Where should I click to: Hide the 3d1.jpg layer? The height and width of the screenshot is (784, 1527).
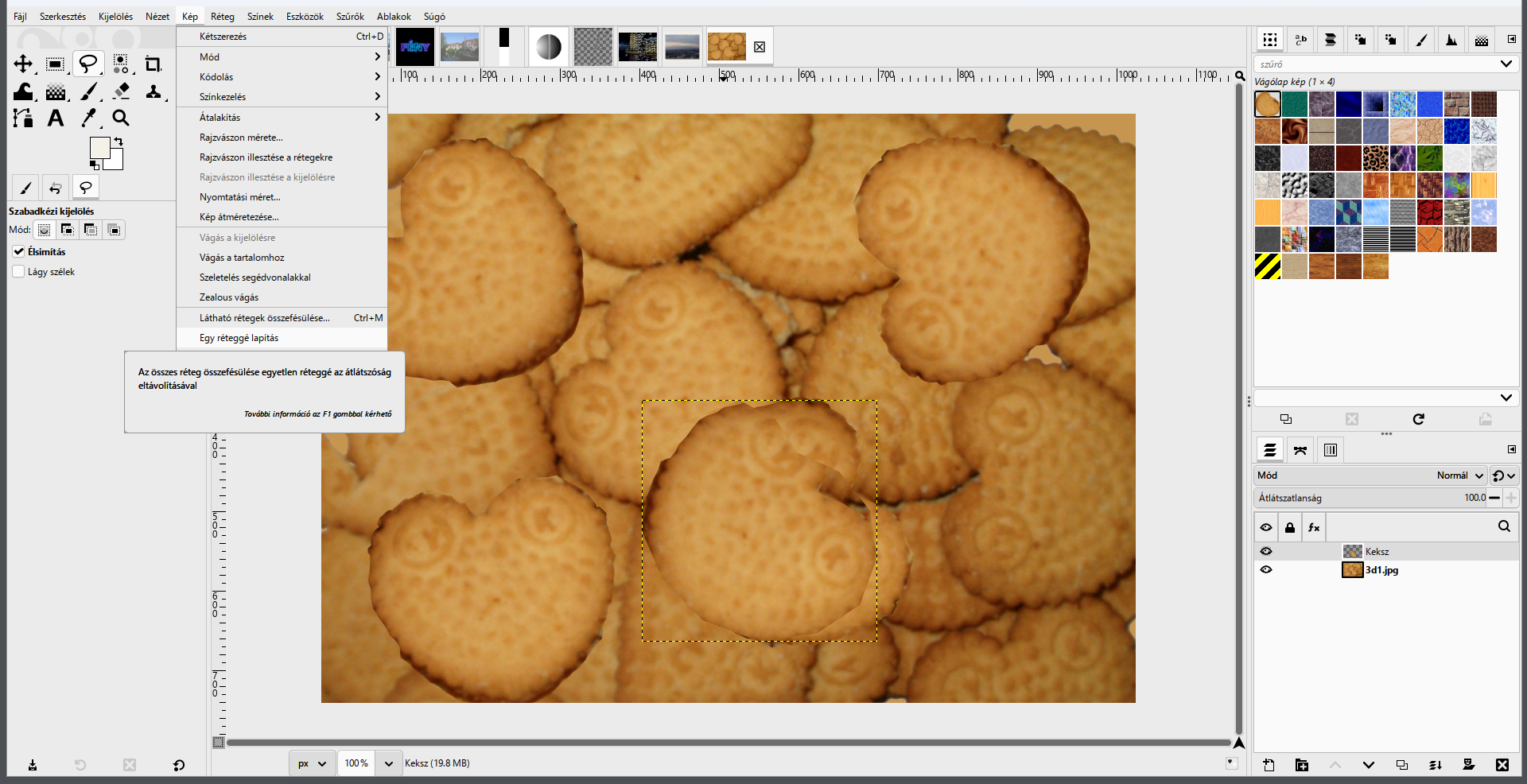click(x=1266, y=569)
